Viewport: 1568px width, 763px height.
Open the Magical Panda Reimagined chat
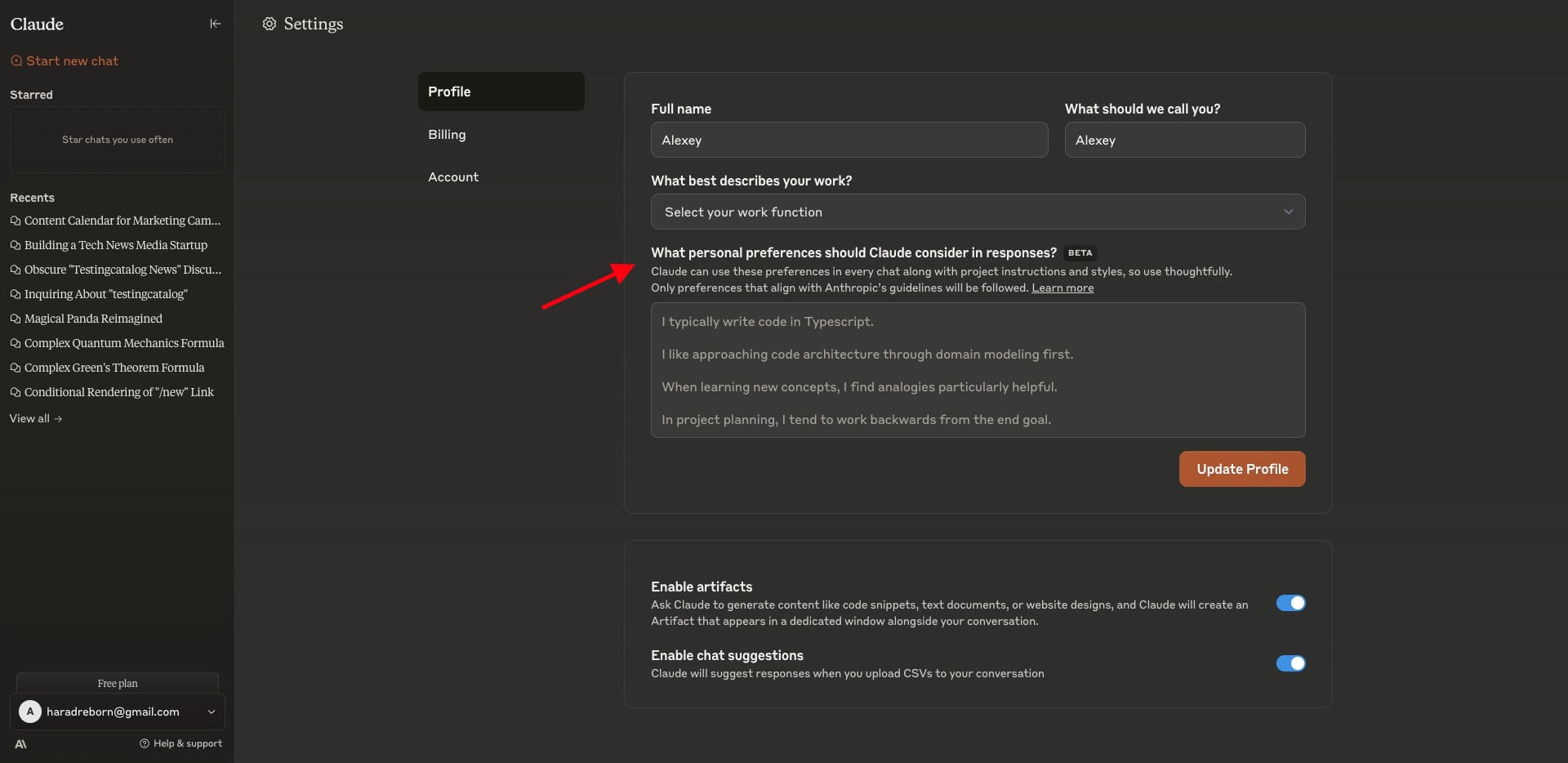click(93, 319)
